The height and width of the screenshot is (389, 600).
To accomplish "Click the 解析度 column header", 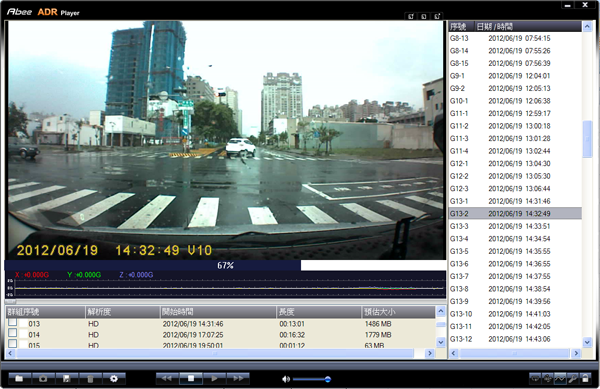I will (122, 312).
